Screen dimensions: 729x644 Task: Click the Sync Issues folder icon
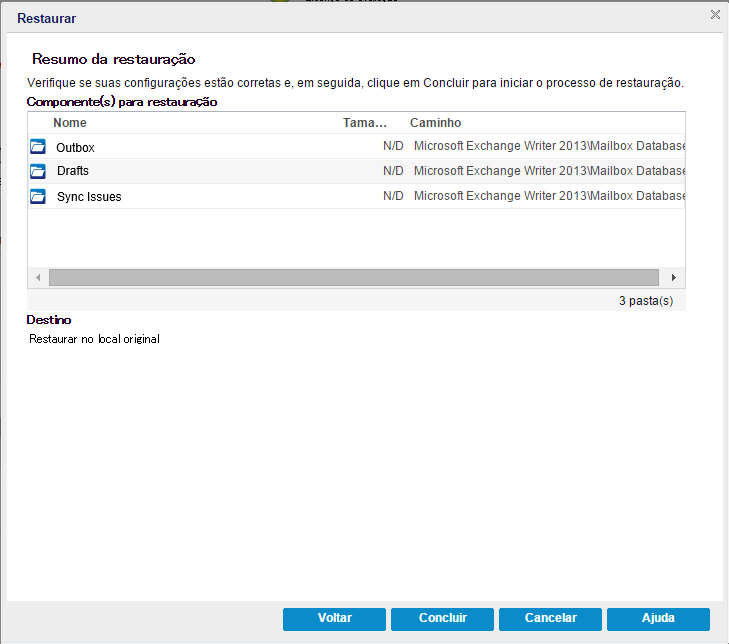[x=38, y=196]
